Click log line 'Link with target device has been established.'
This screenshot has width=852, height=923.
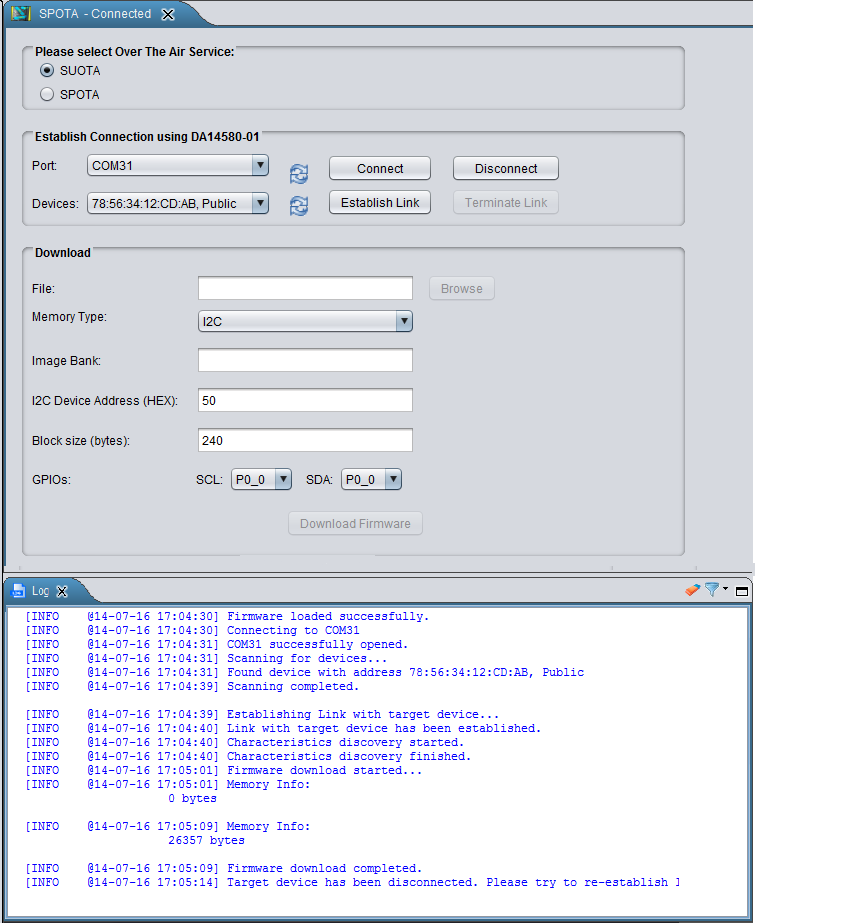384,728
